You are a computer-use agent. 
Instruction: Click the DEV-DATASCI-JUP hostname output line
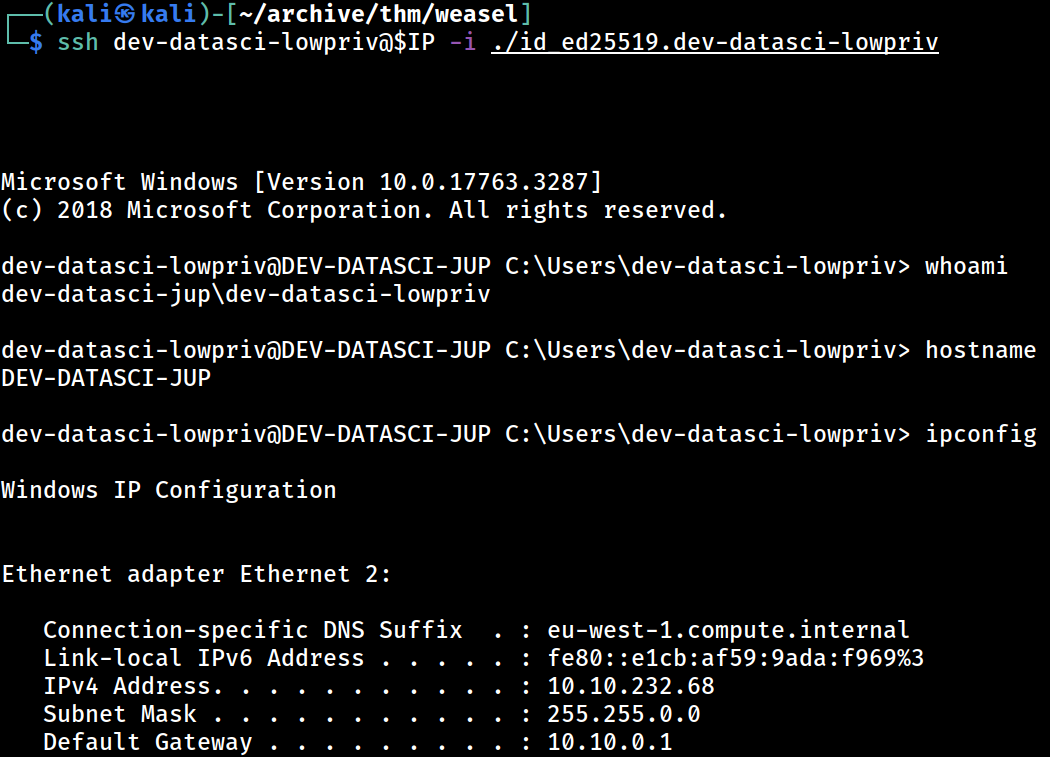106,378
